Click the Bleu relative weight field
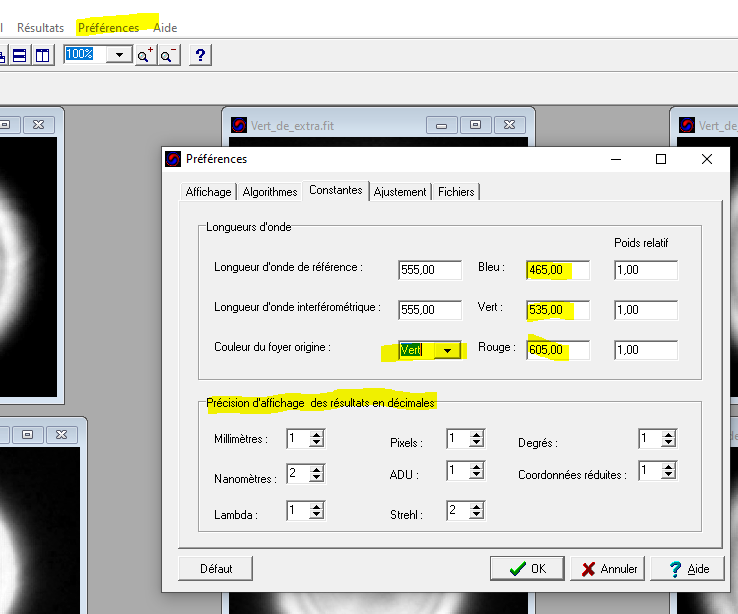This screenshot has width=738, height=614. pos(646,270)
